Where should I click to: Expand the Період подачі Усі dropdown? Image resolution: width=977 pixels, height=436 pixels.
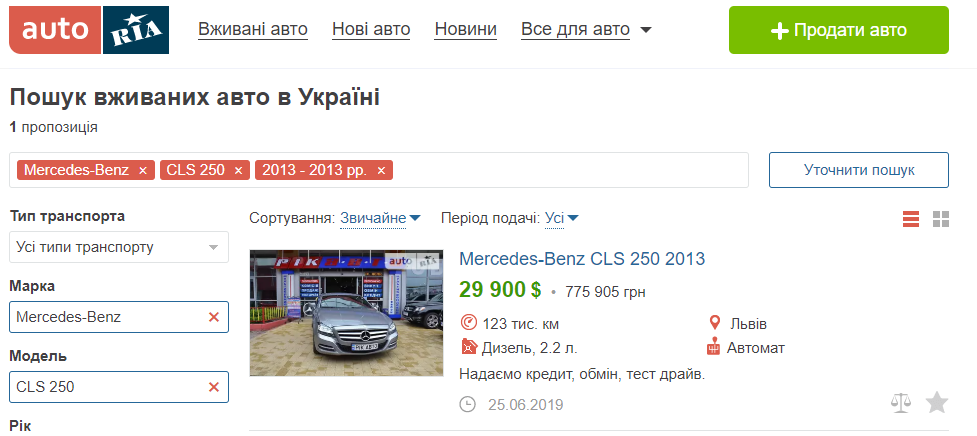(561, 219)
